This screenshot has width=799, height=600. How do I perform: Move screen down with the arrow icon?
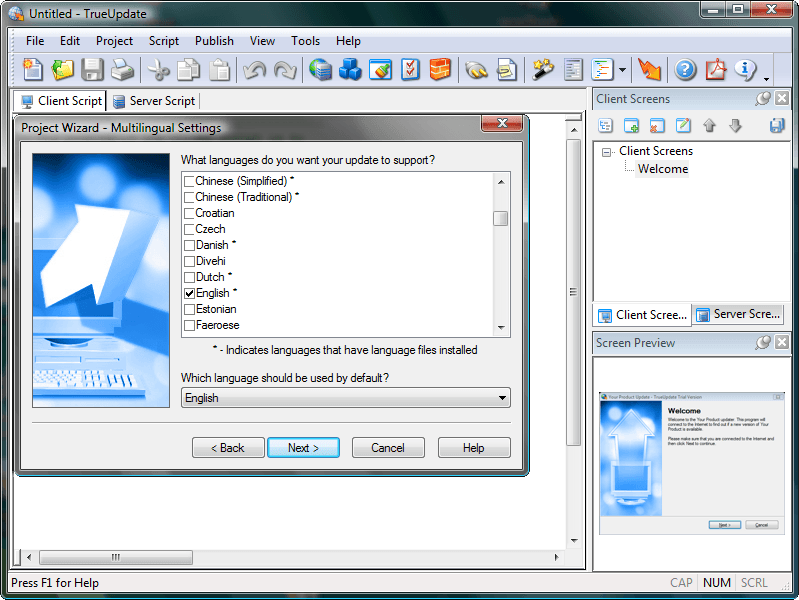735,125
